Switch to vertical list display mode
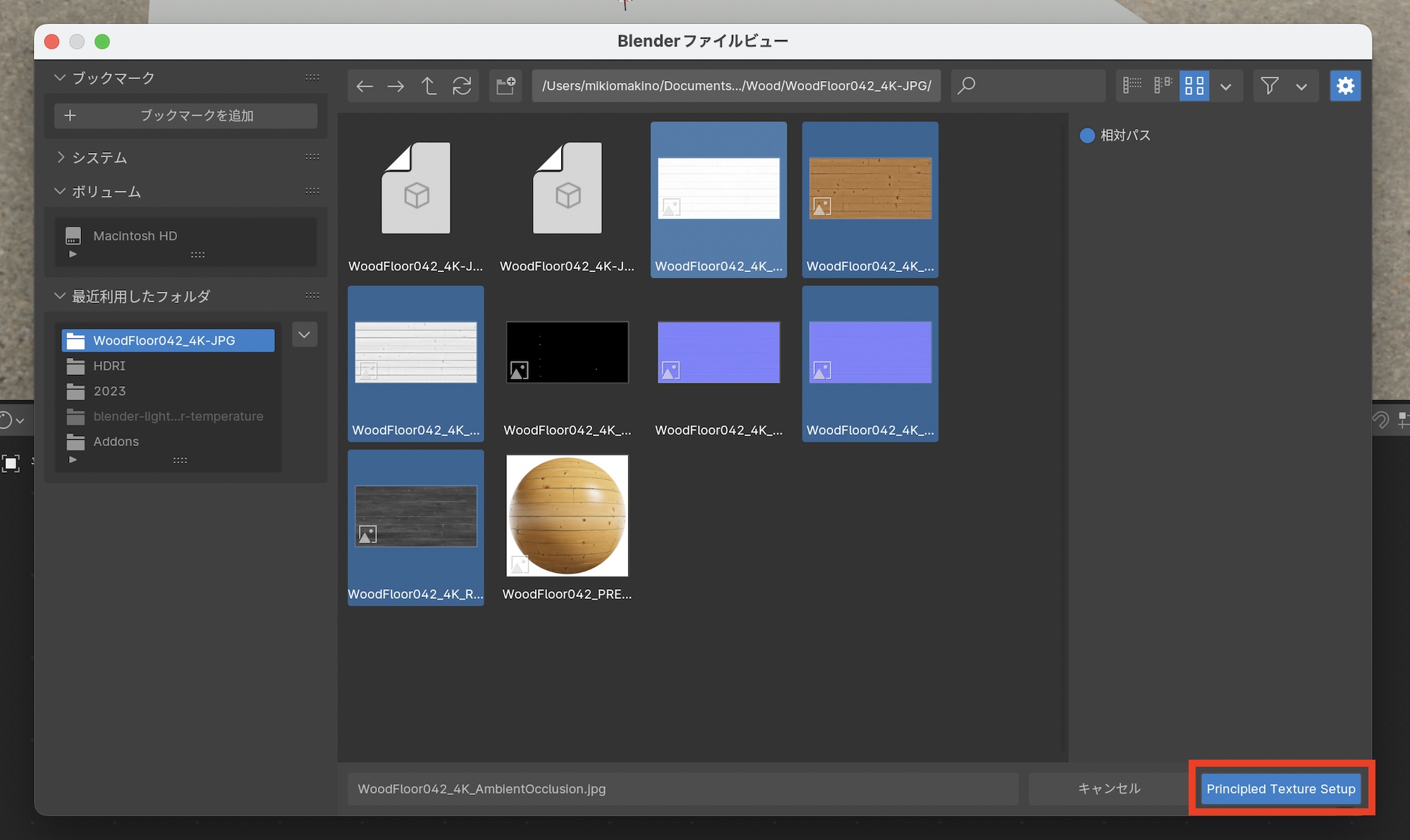Image resolution: width=1410 pixels, height=840 pixels. point(1132,86)
